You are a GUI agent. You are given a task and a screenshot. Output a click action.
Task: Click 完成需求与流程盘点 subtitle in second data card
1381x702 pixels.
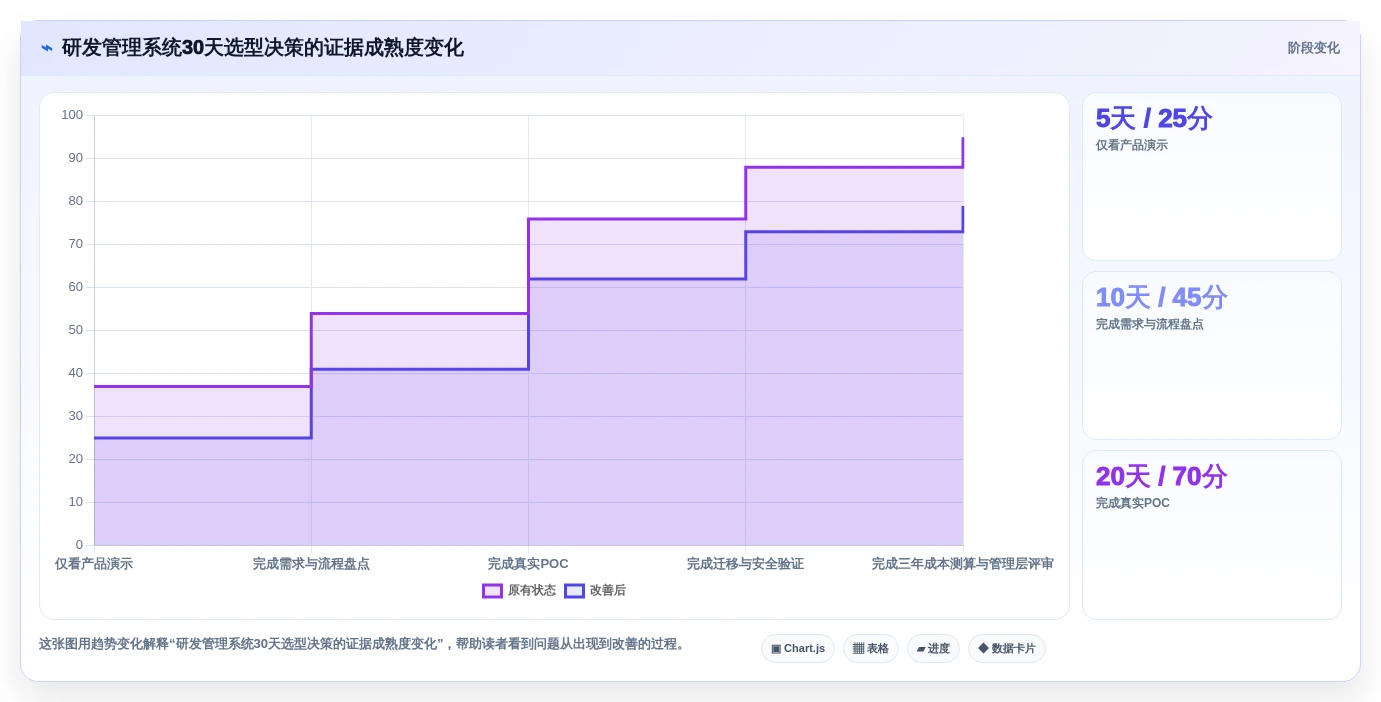click(x=1149, y=324)
